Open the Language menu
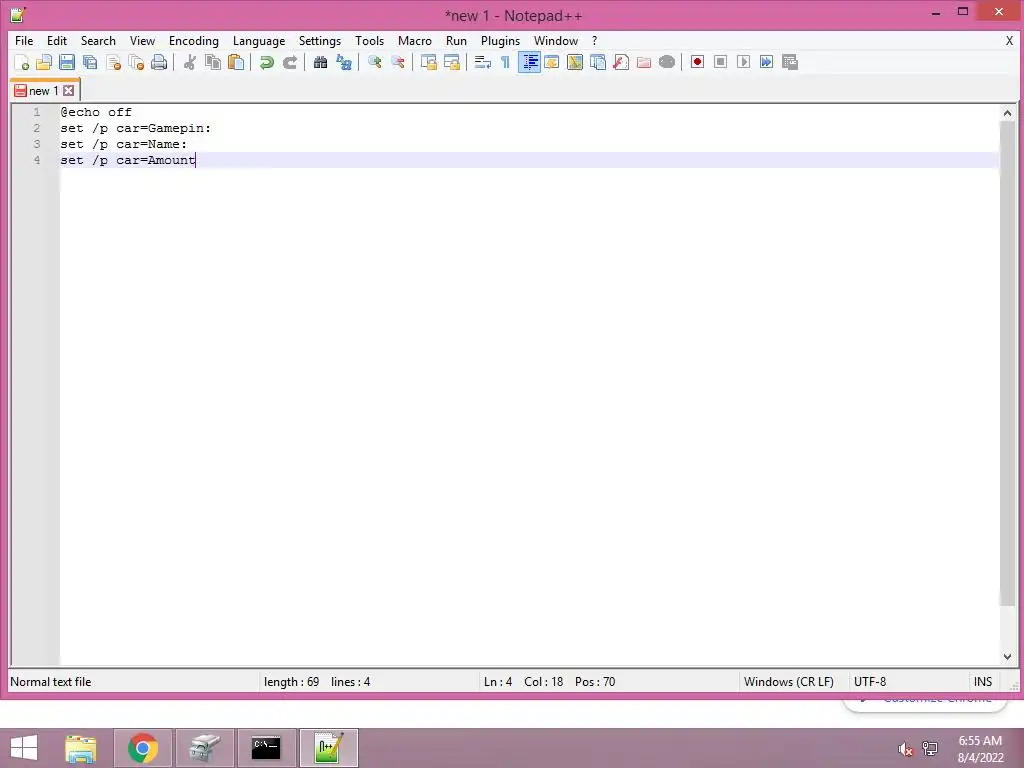The image size is (1024, 768). pyautogui.click(x=259, y=40)
